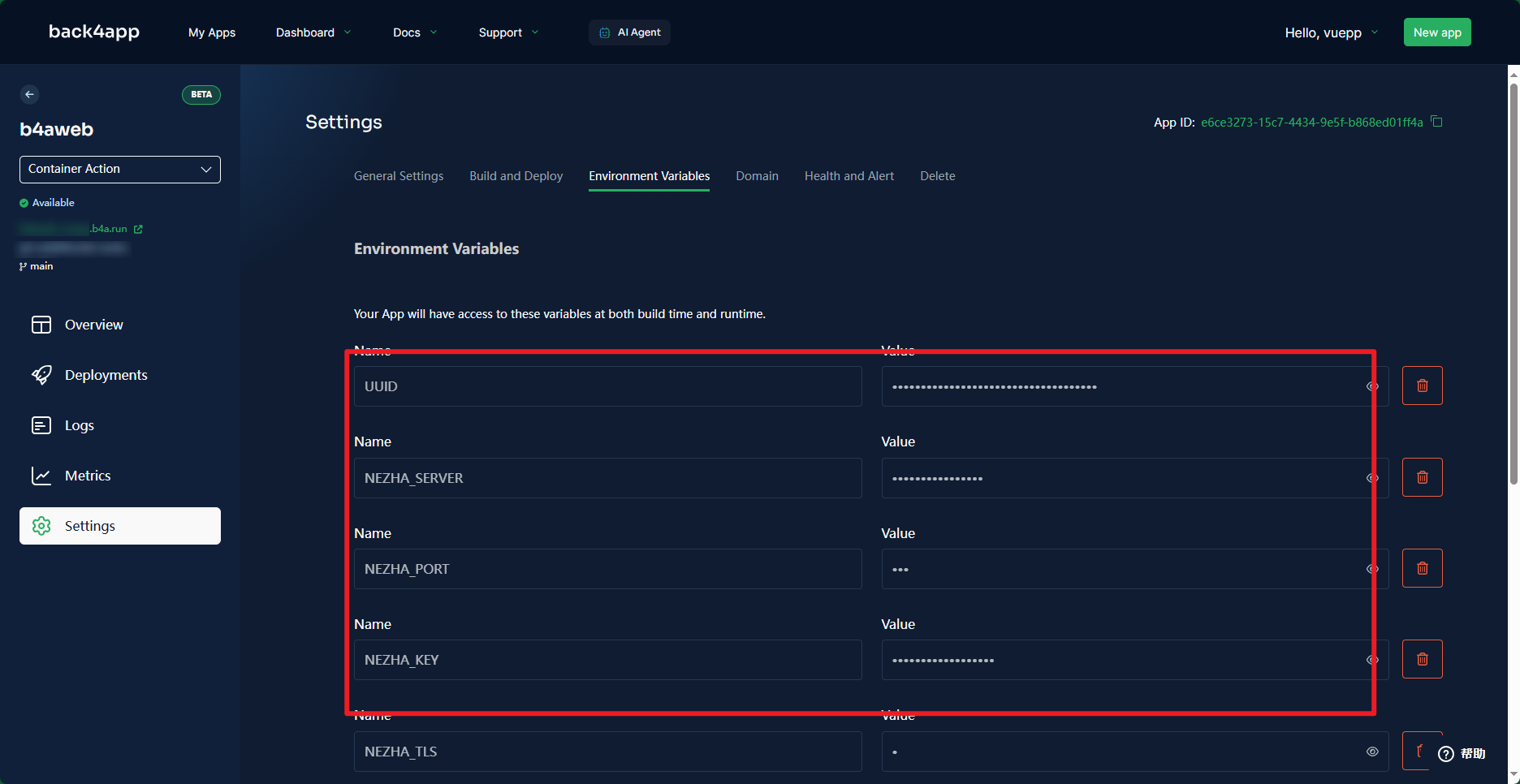The width and height of the screenshot is (1520, 784).
Task: Open the AI Agent button
Action: pos(630,32)
